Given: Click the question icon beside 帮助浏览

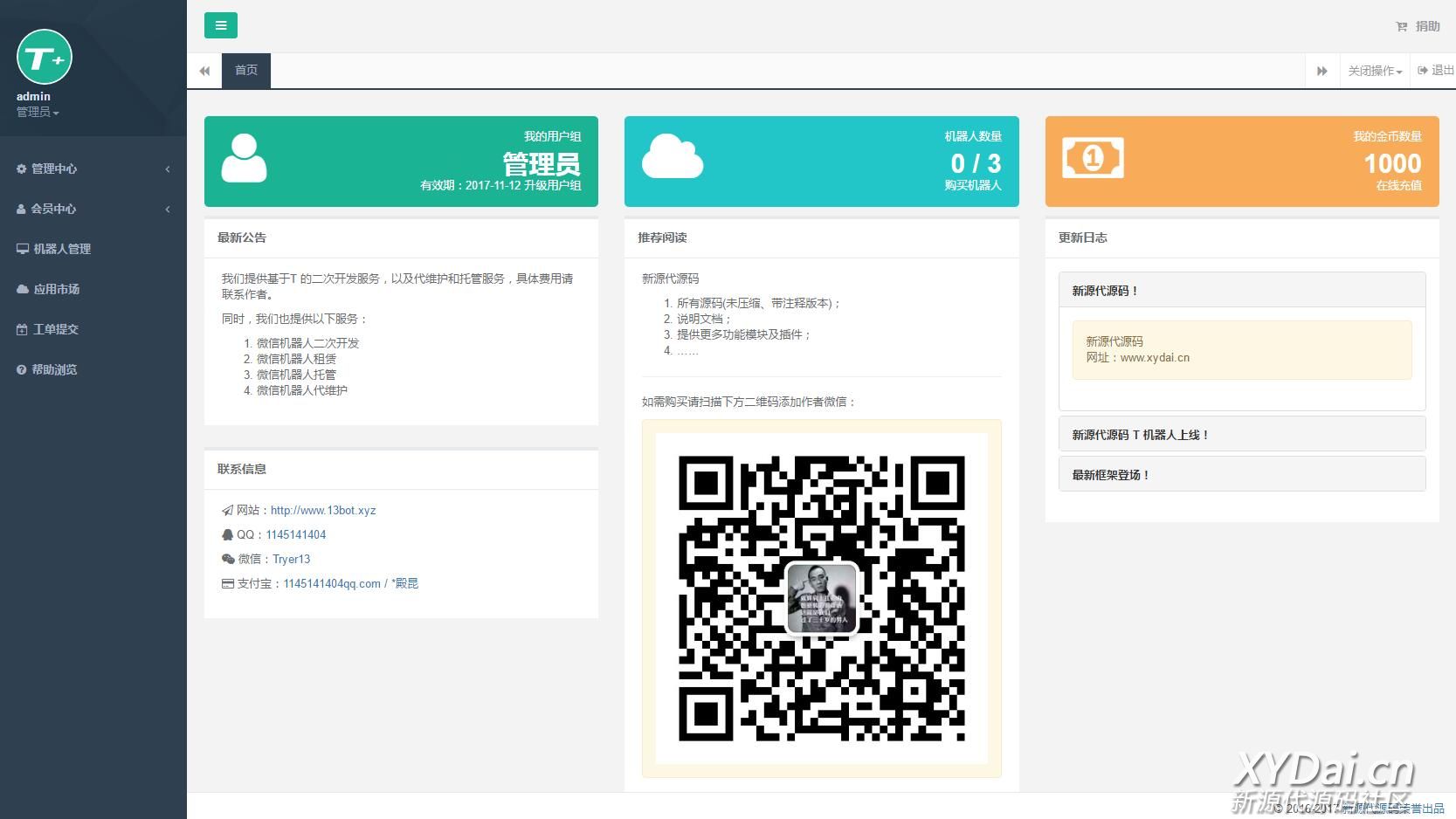Looking at the screenshot, I should (22, 369).
